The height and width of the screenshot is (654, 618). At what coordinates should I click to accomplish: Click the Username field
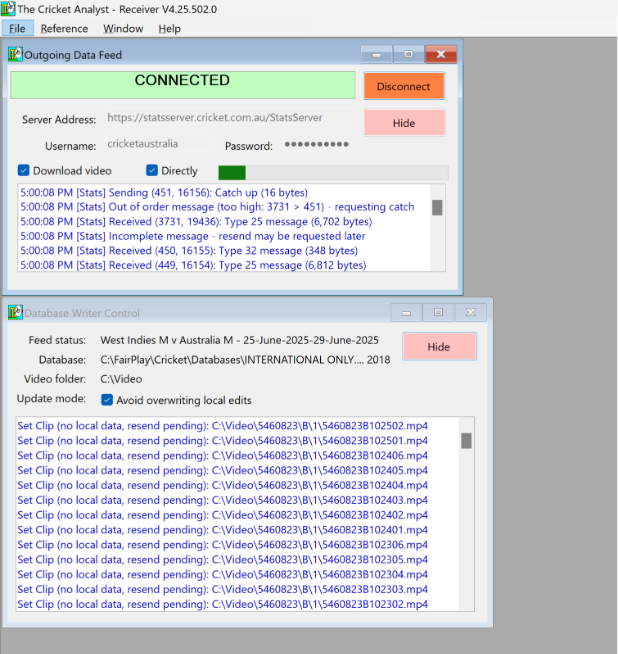pos(157,143)
